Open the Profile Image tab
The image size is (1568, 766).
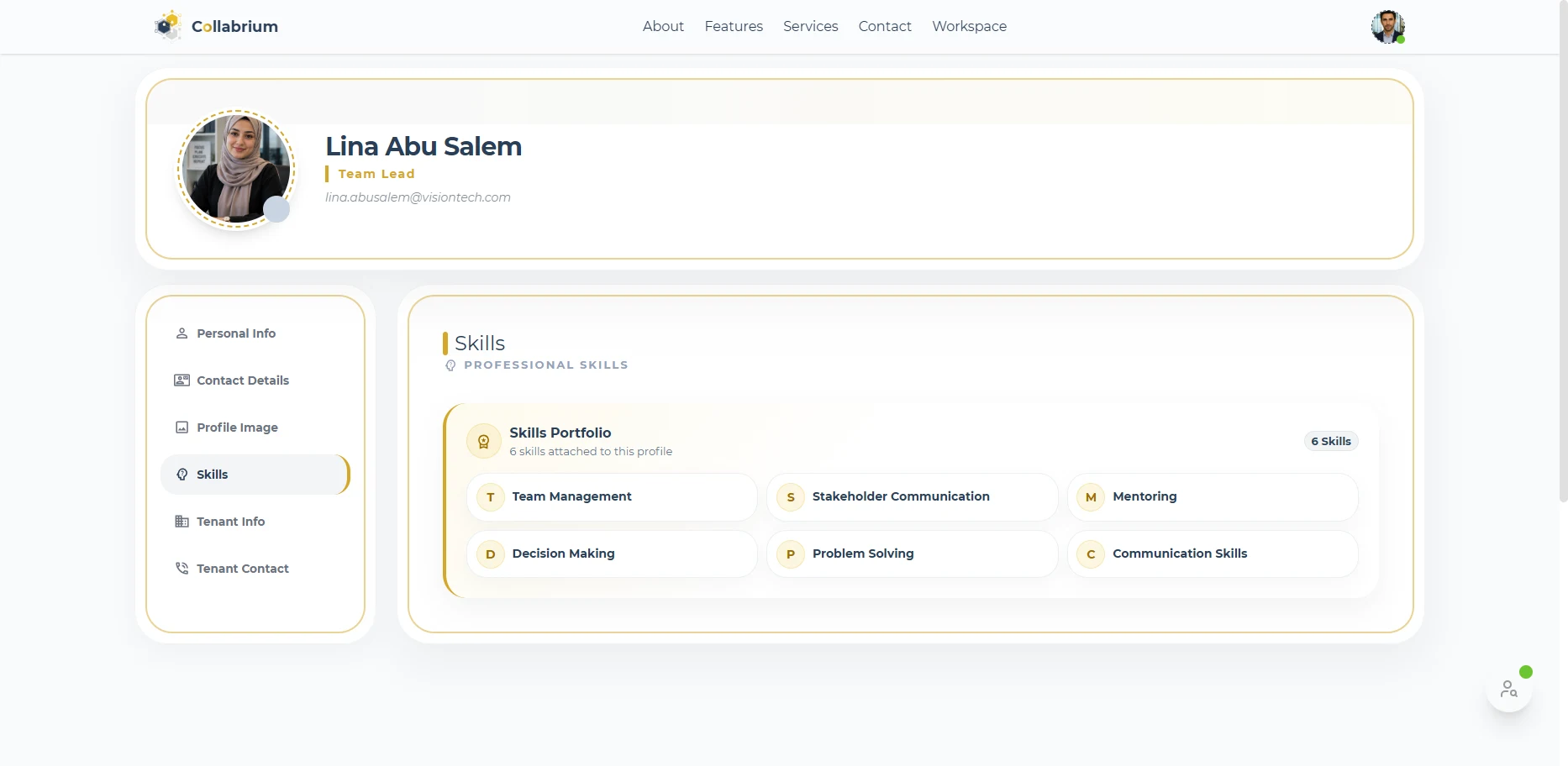(x=255, y=428)
